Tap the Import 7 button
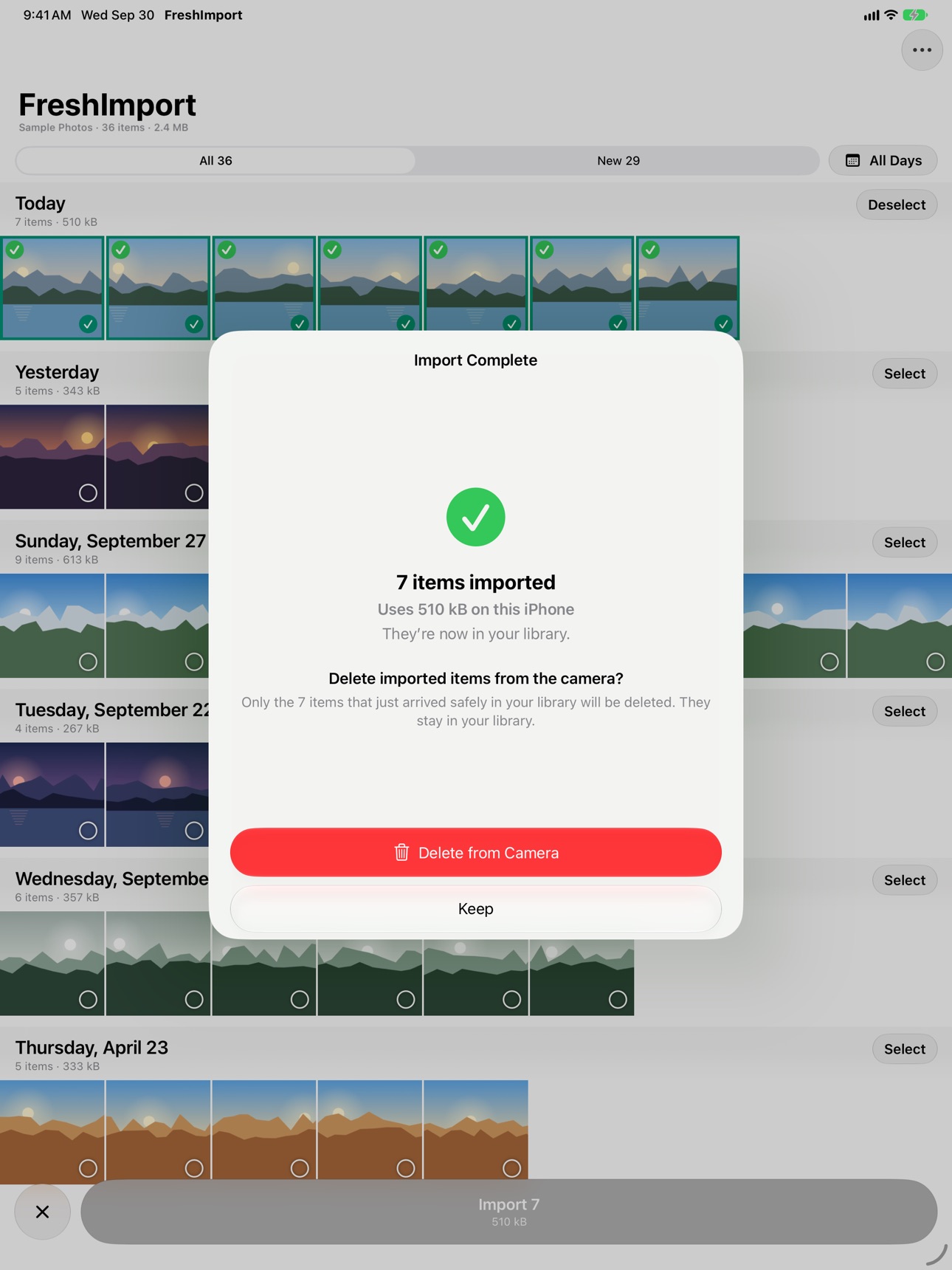This screenshot has height=1270, width=952. 508,1212
